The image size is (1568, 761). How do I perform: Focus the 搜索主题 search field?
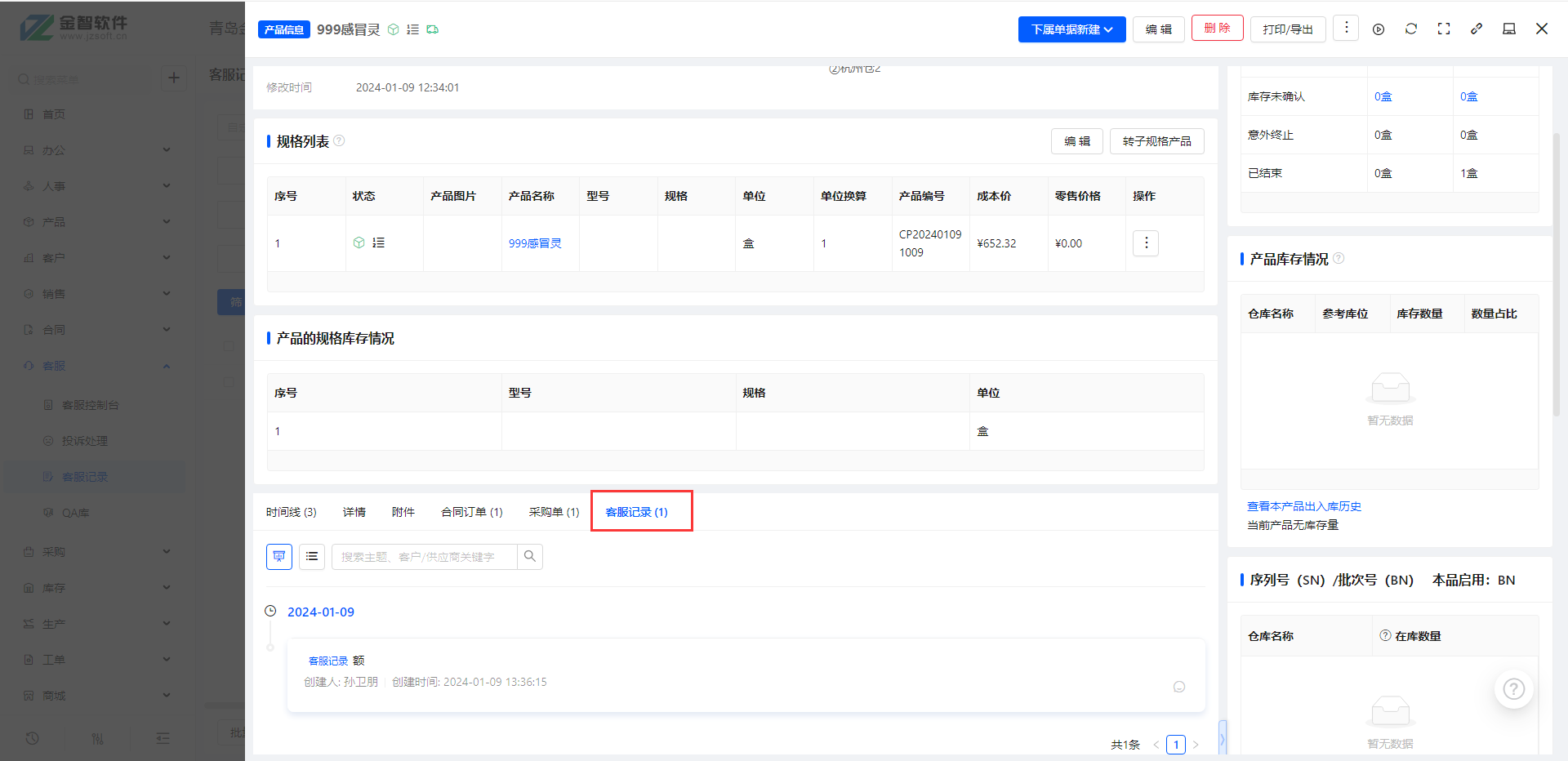coord(424,556)
